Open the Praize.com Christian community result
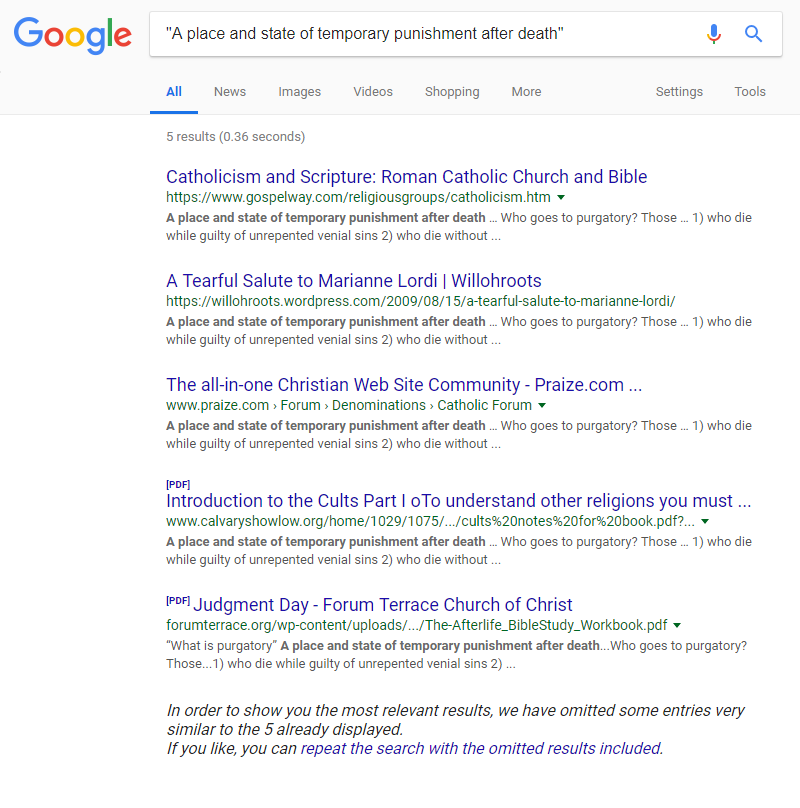The image size is (800, 808). point(404,385)
